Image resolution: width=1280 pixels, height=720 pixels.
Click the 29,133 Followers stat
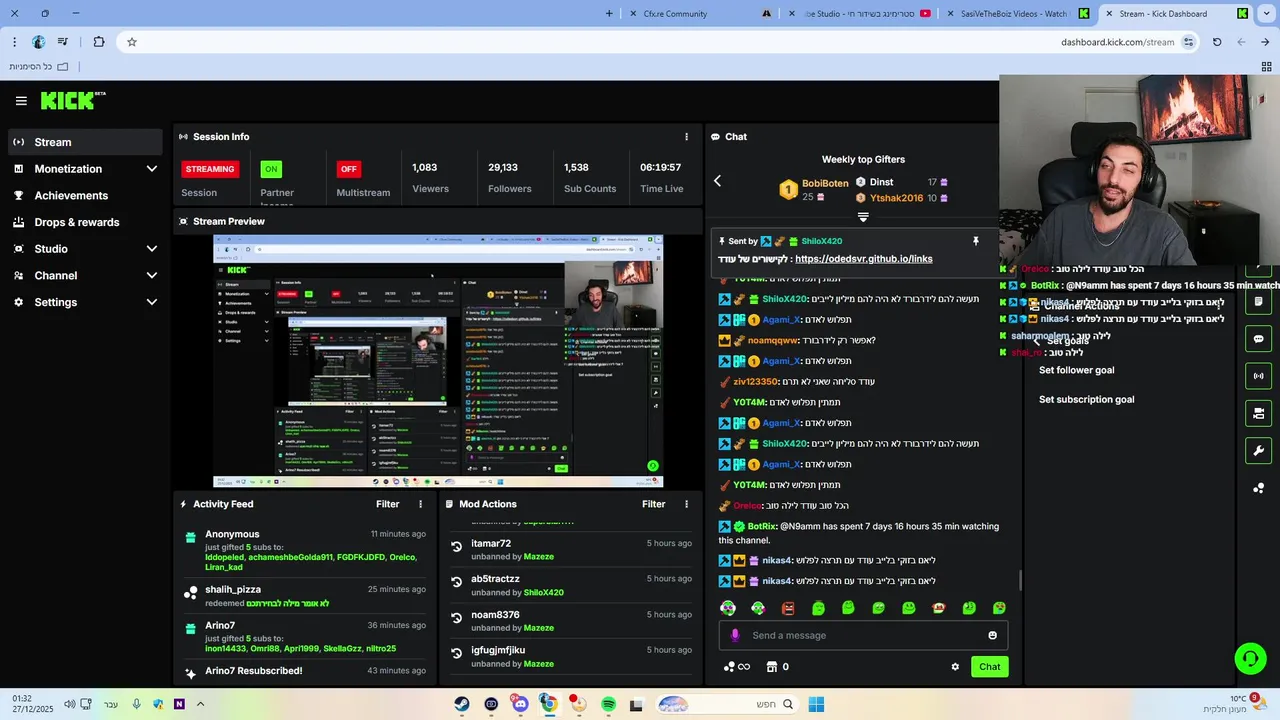tap(509, 177)
